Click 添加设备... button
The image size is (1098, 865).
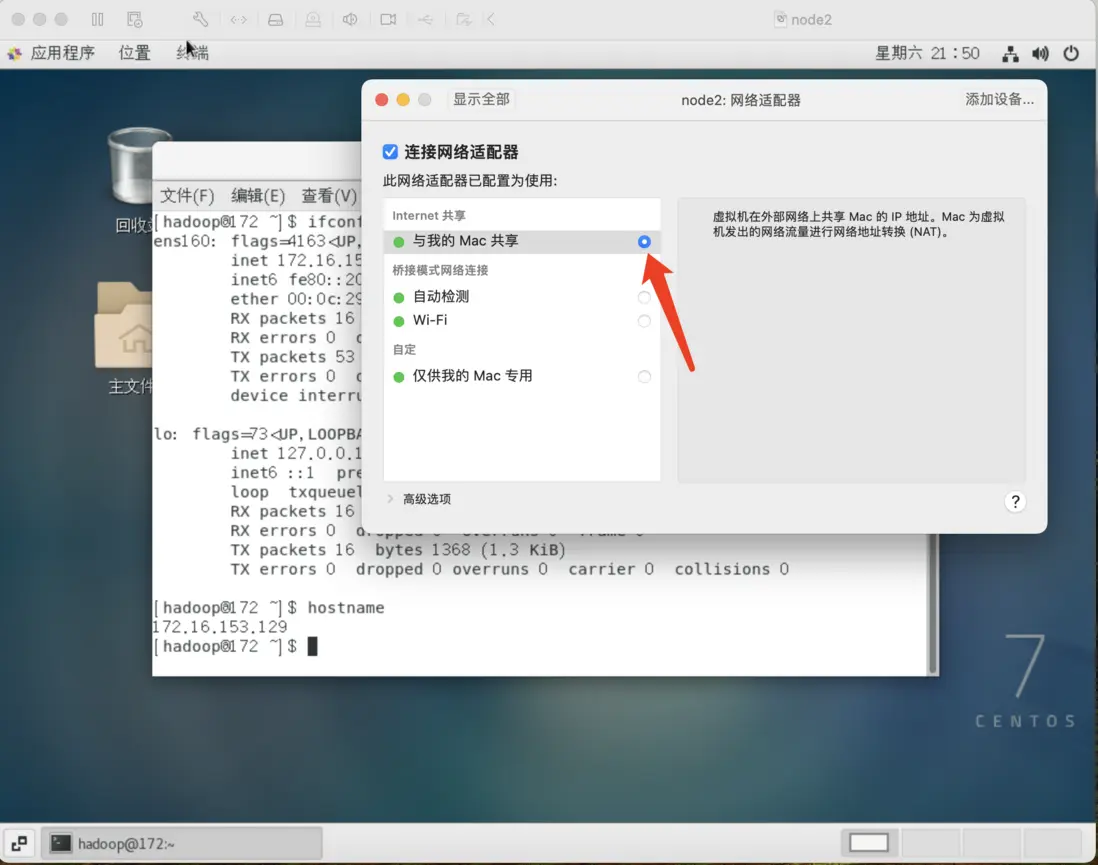(999, 99)
